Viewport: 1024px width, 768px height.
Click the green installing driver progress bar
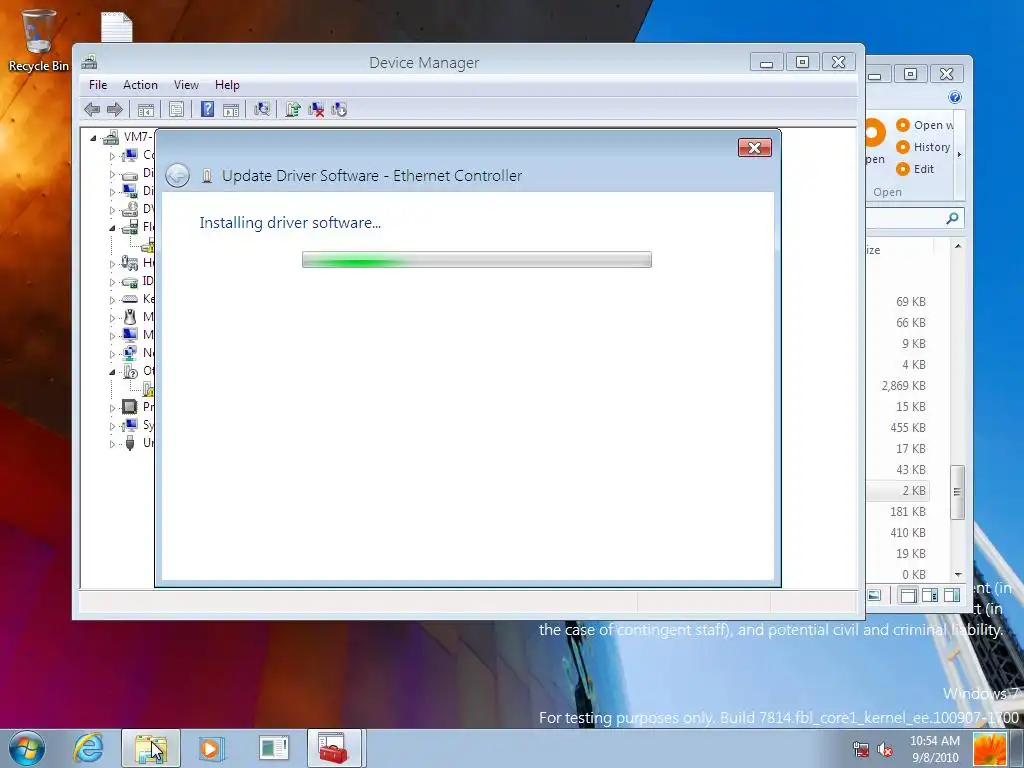coord(477,259)
